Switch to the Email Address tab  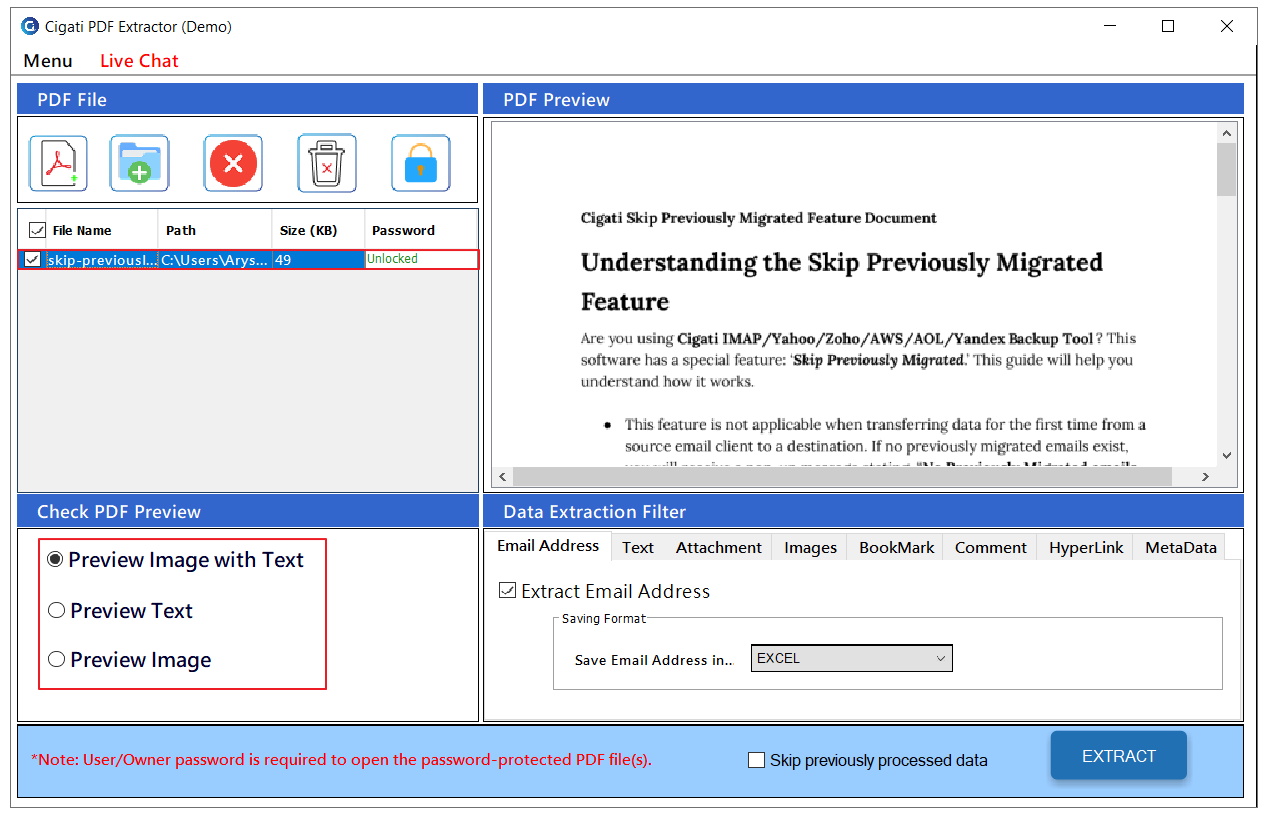point(548,546)
